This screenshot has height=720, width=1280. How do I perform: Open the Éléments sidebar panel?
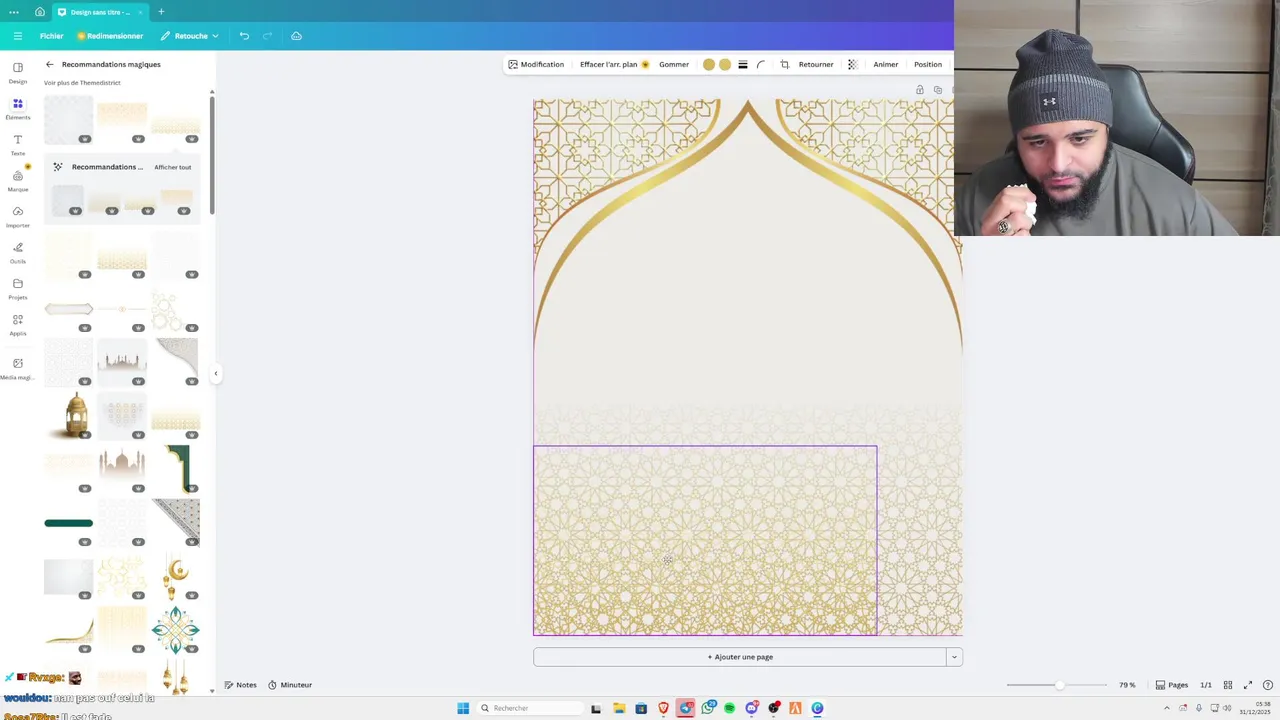tap(18, 108)
